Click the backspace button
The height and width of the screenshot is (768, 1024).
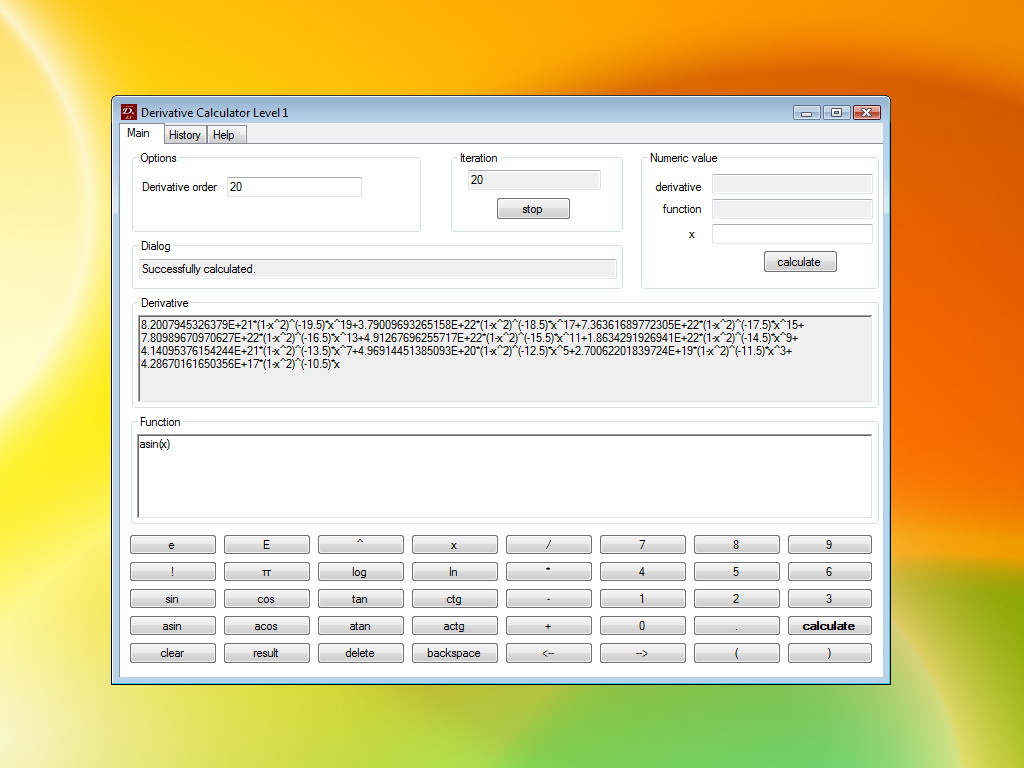(x=455, y=653)
